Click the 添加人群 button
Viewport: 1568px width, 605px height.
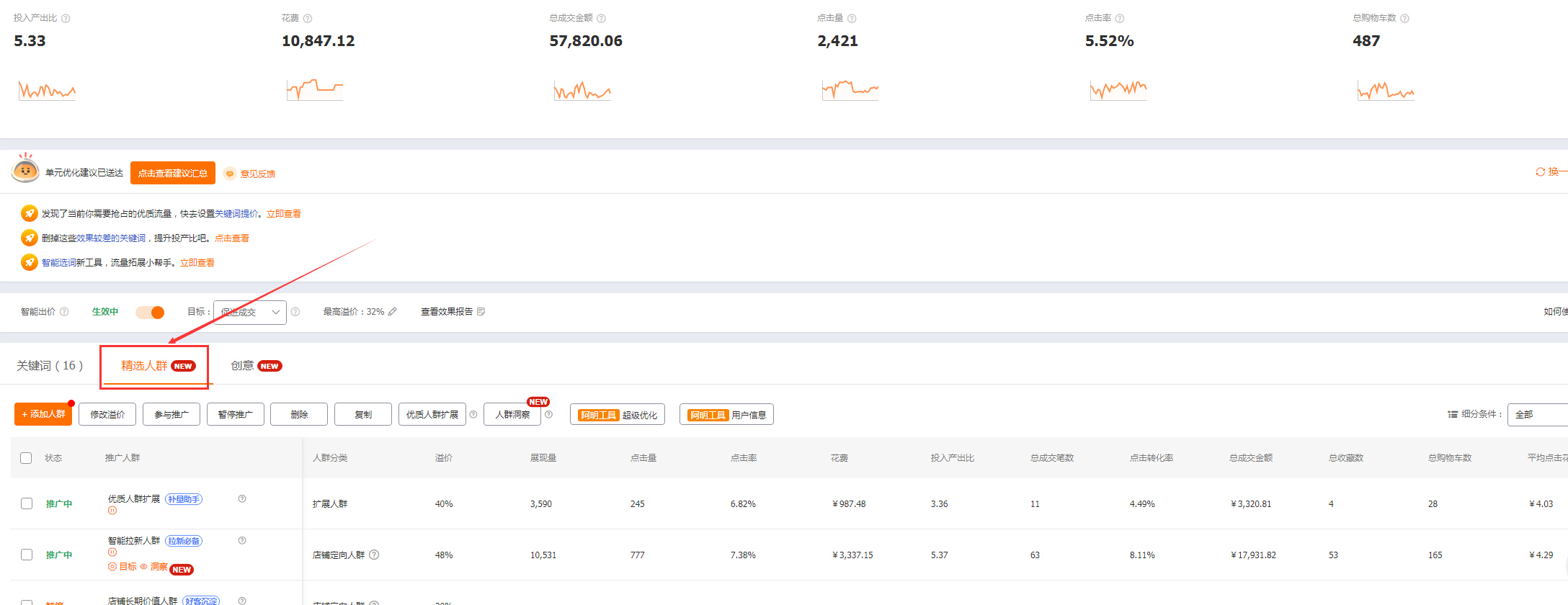click(43, 414)
